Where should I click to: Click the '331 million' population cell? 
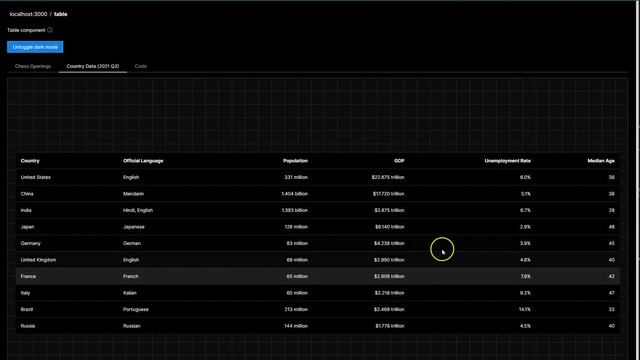click(x=296, y=177)
